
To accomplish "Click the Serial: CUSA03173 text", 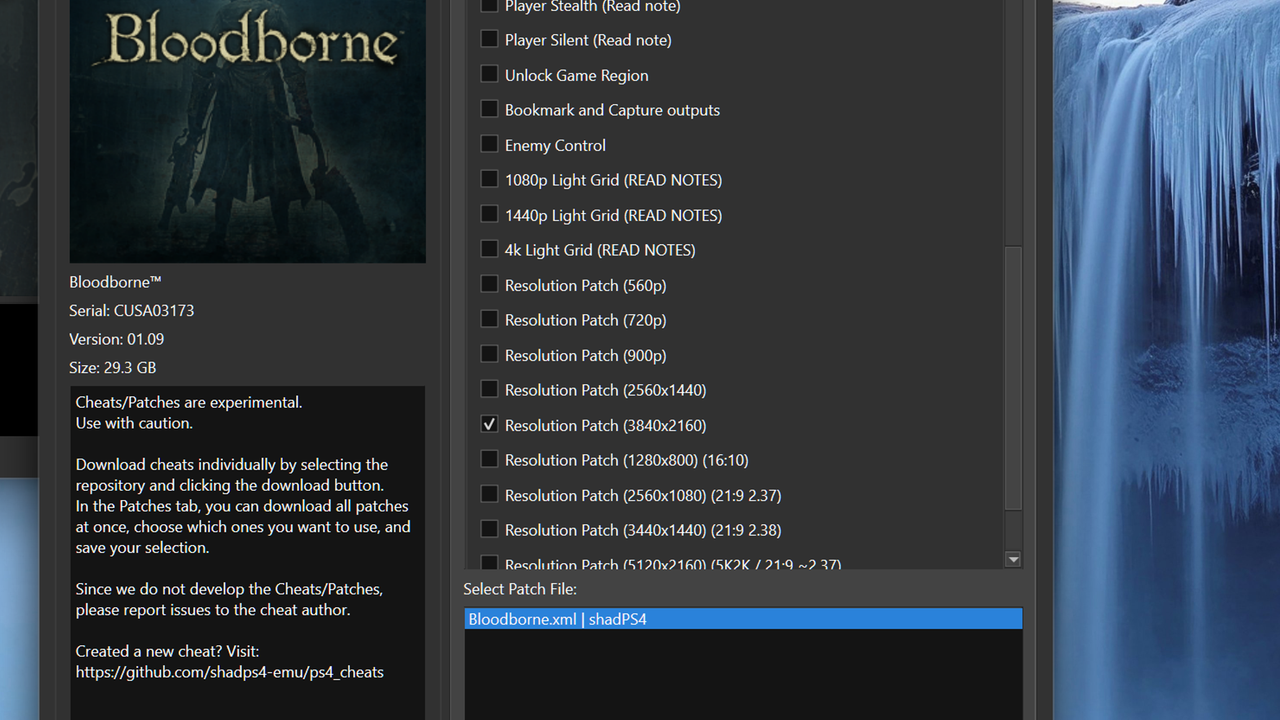I will click(131, 310).
